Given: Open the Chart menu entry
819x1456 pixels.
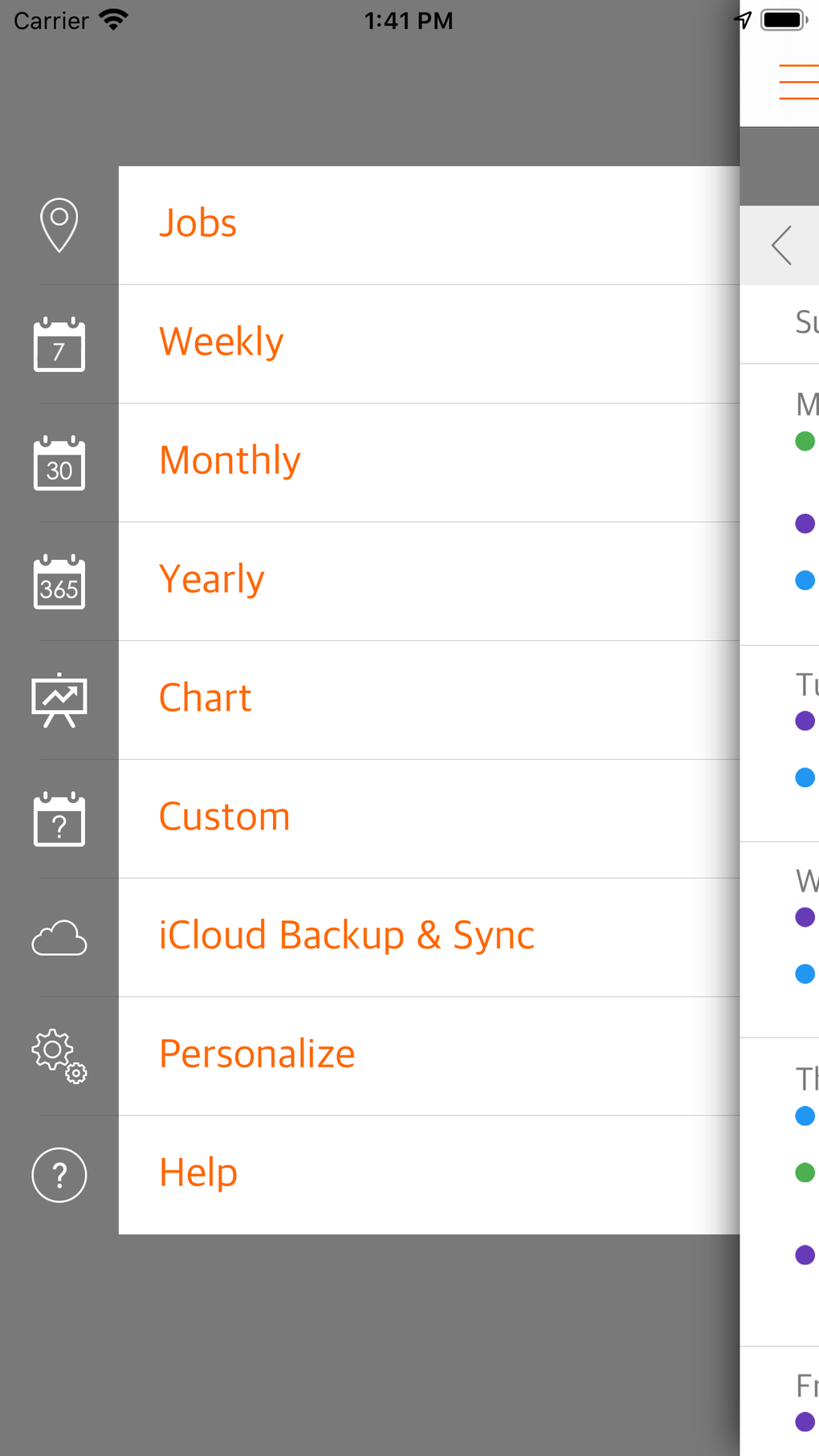Looking at the screenshot, I should click(x=429, y=699).
